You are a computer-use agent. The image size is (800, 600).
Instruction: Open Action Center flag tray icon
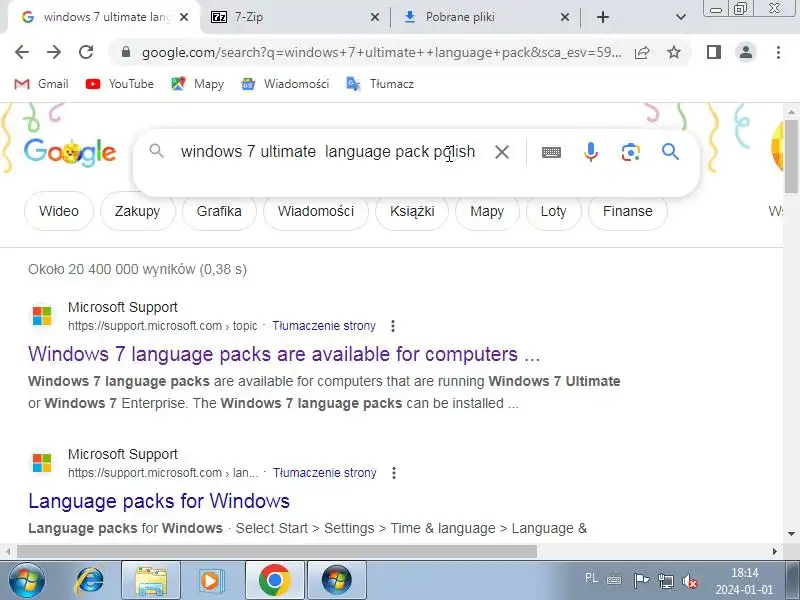(641, 581)
